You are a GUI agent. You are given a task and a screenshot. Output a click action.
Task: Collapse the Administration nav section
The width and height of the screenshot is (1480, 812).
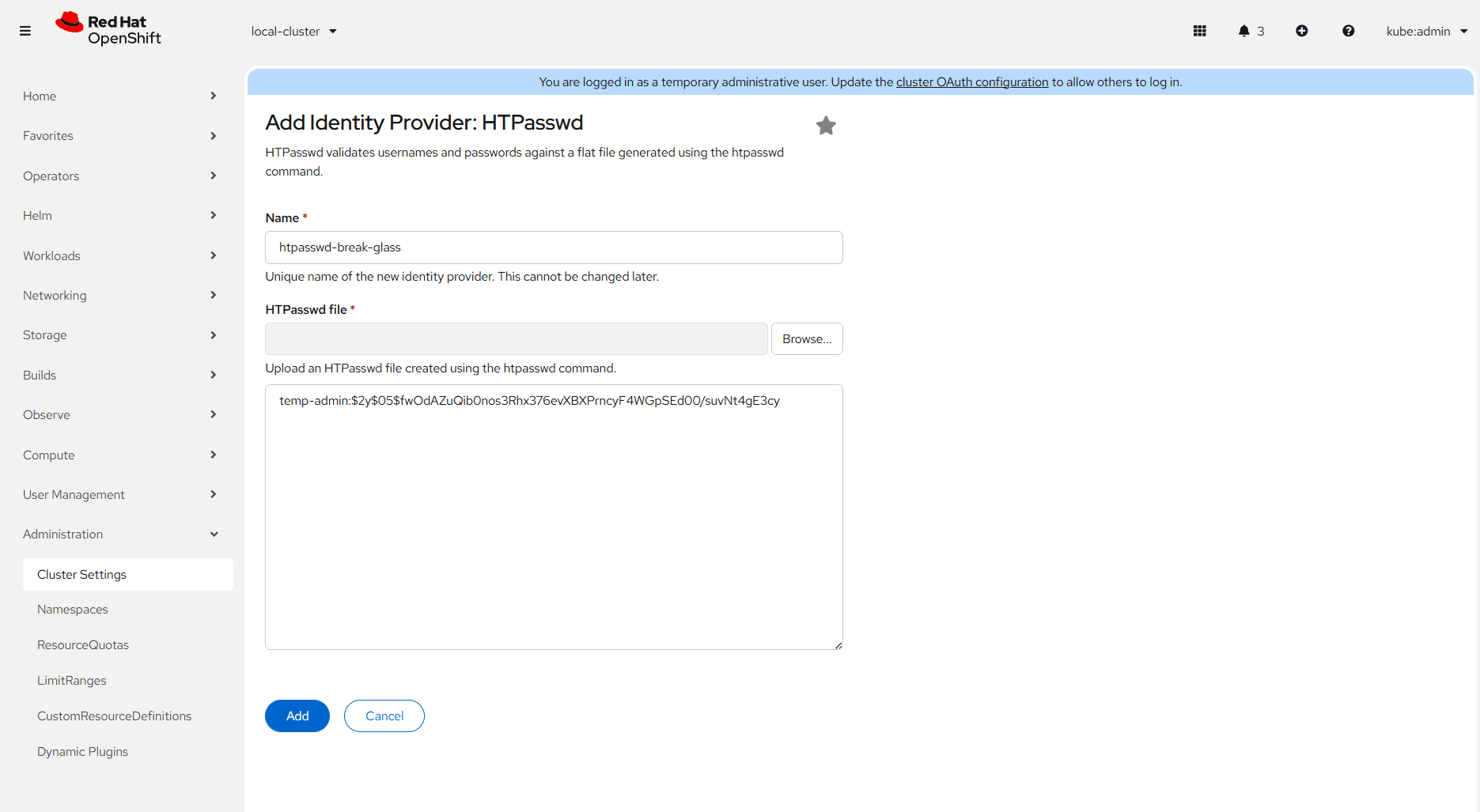120,534
